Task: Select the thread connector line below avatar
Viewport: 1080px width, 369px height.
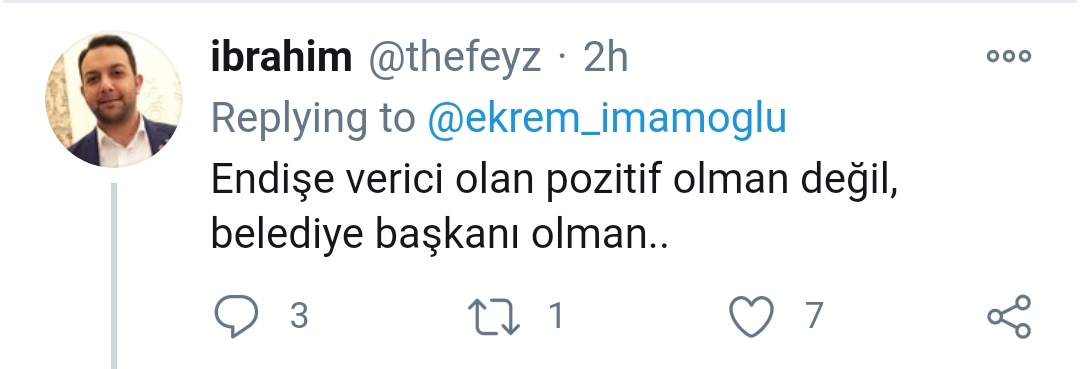Action: (114, 275)
